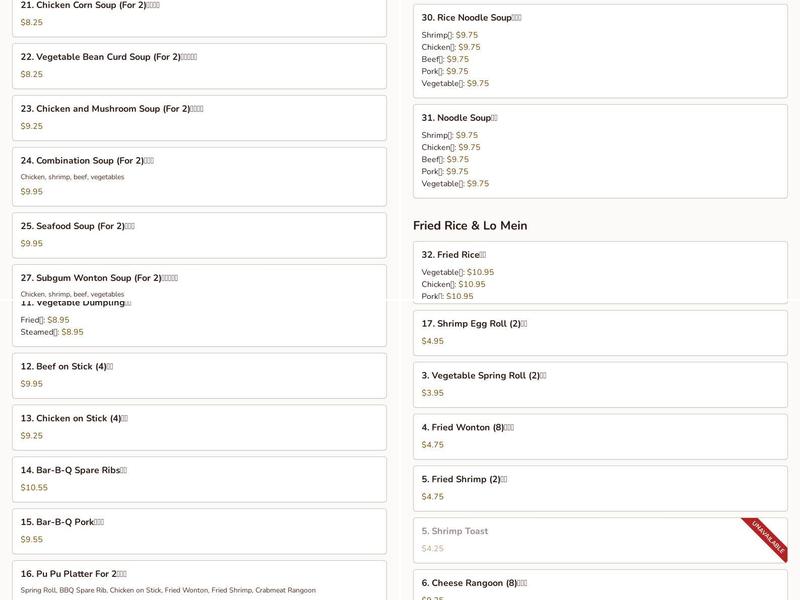Screen dimensions: 800x600
Task: Select Shrimp Egg Roll (2) item
Action: click(x=600, y=333)
